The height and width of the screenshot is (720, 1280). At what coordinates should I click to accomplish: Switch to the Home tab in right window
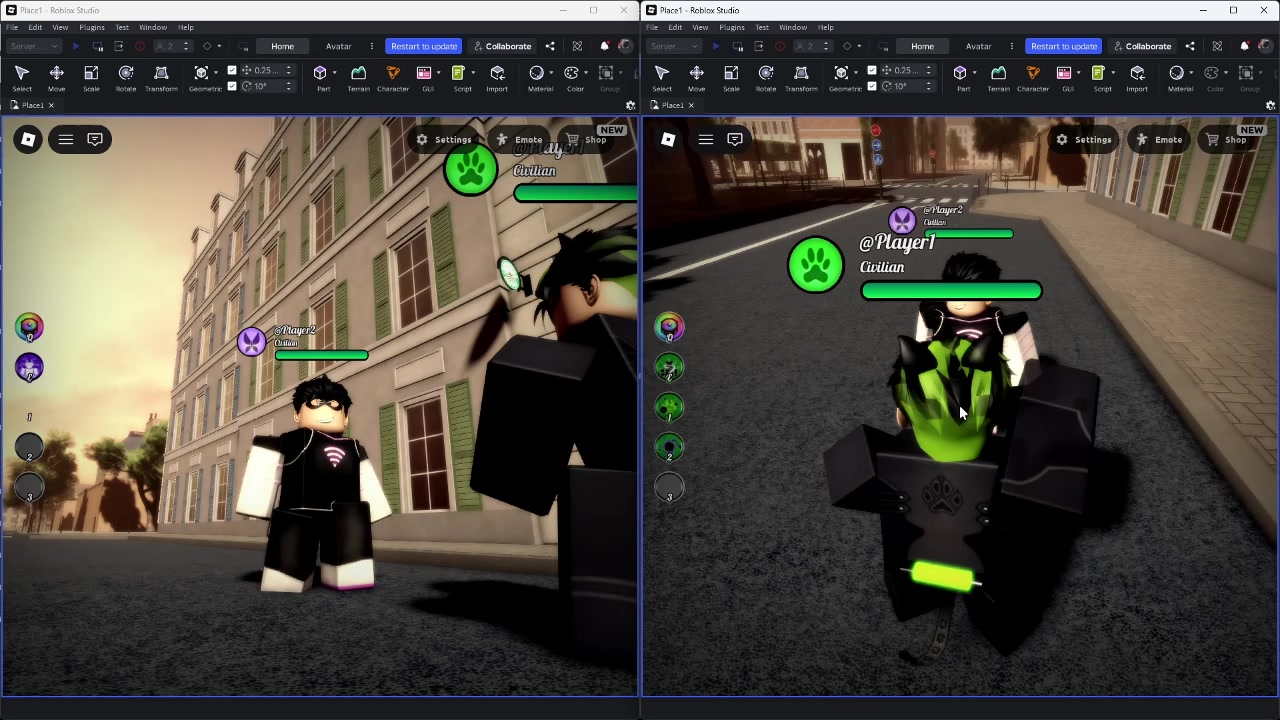[x=922, y=46]
